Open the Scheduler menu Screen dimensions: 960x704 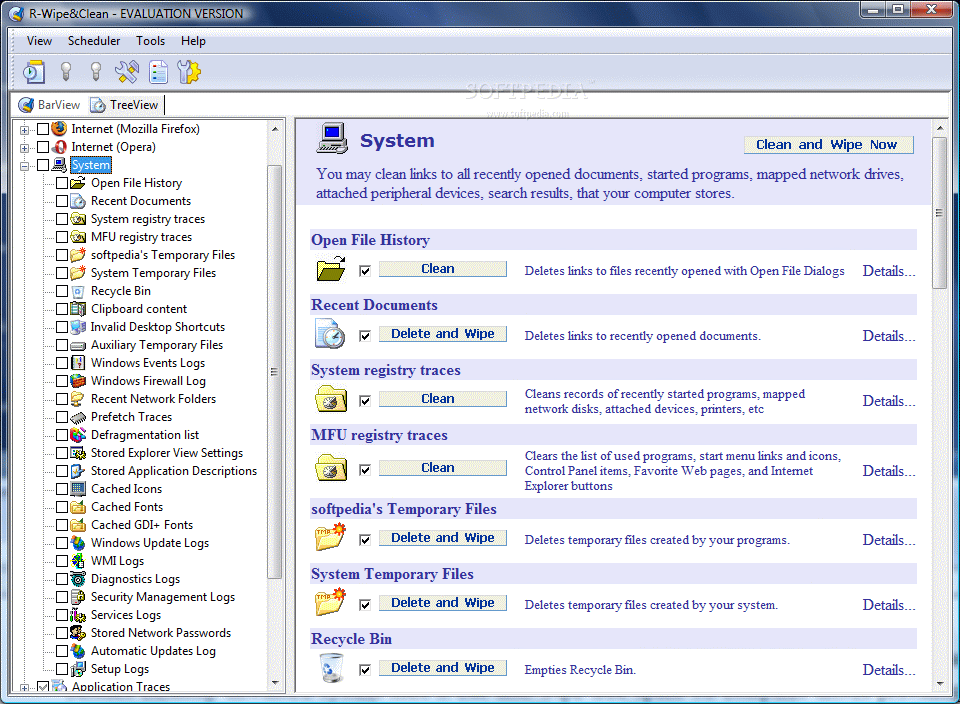94,41
